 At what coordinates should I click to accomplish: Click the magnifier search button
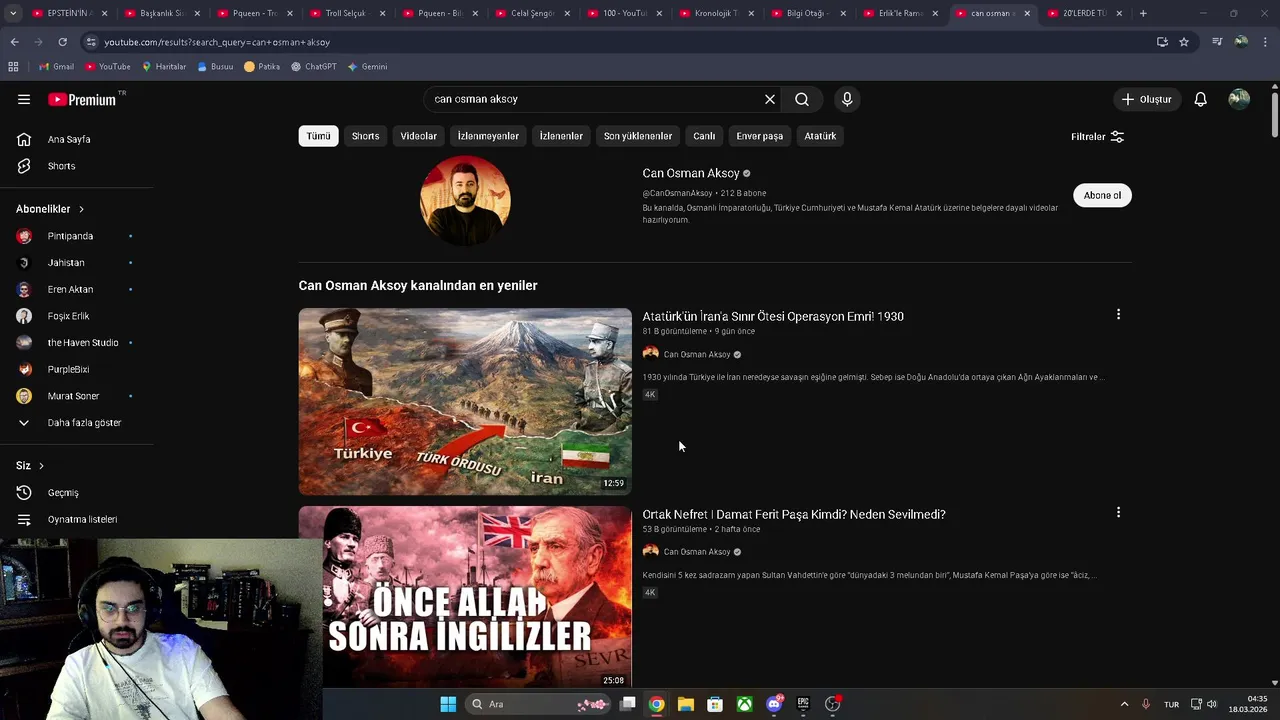click(x=802, y=99)
